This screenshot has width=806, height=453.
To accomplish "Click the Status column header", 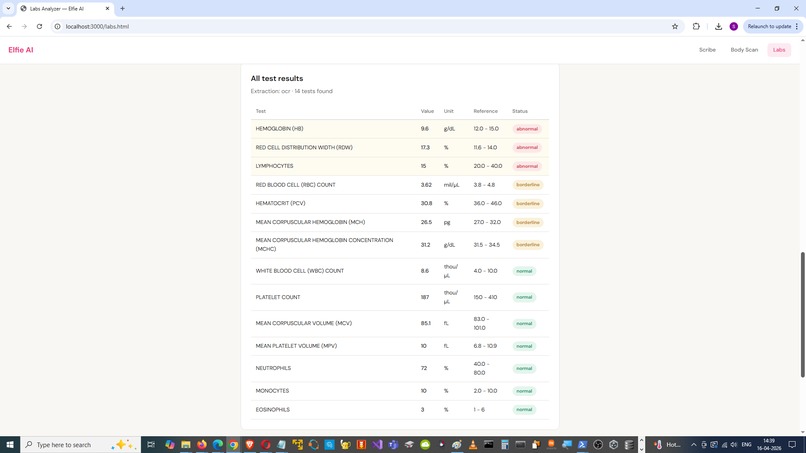I will [x=520, y=111].
